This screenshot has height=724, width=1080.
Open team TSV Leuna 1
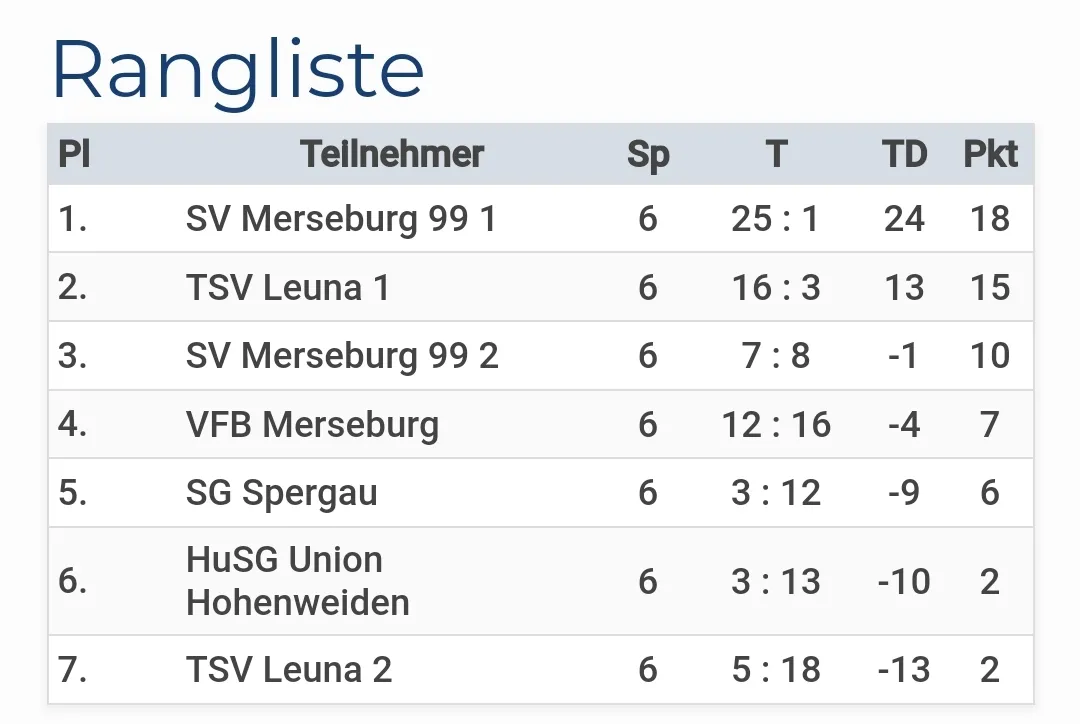click(288, 288)
